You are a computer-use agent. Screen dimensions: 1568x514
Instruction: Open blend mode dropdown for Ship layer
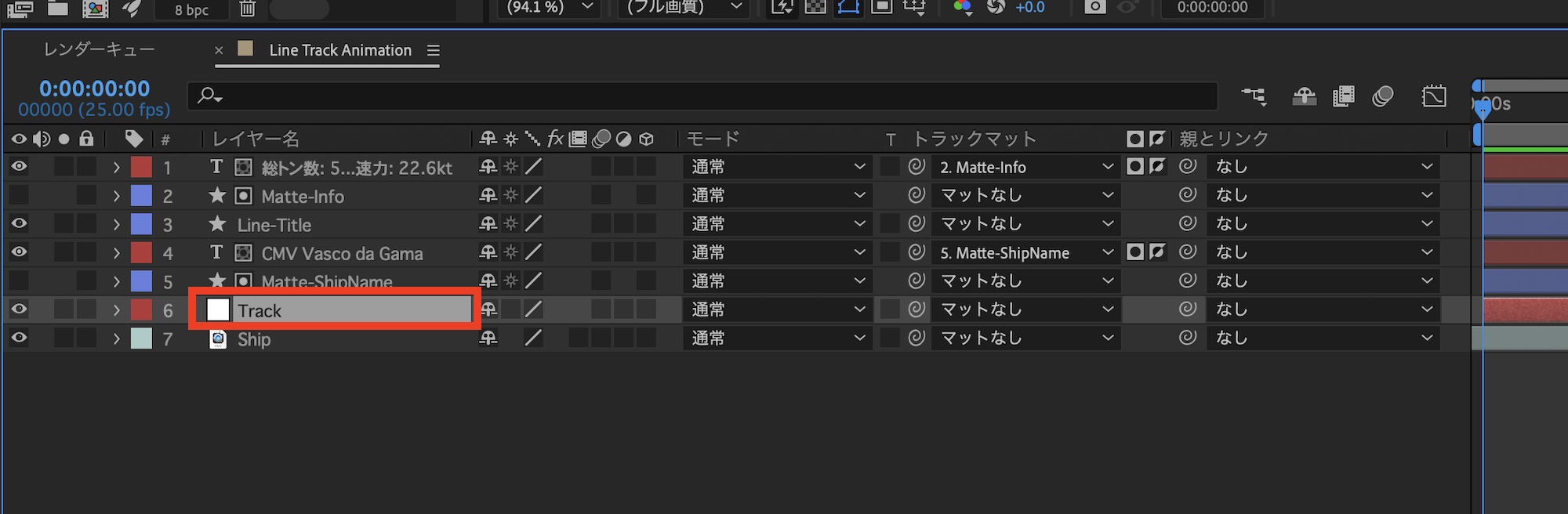pos(778,338)
